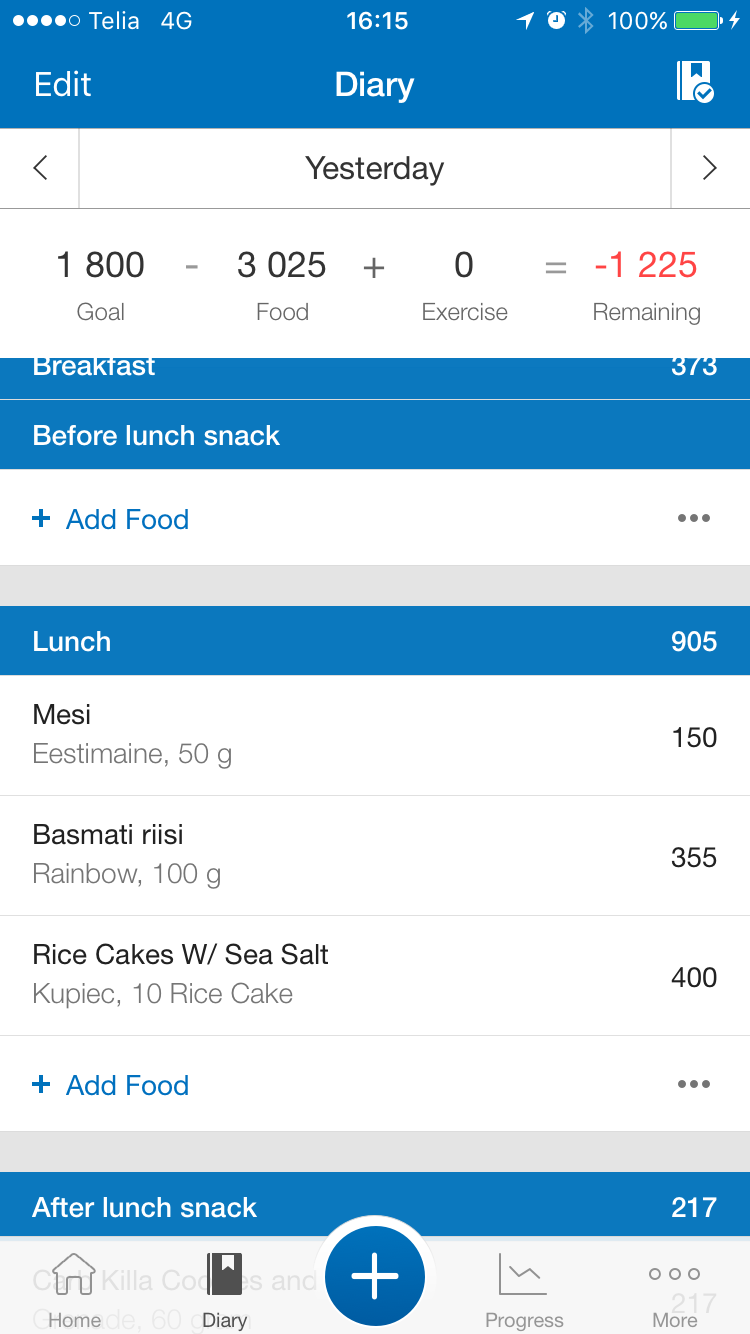Tap the complete diary bookmark icon
This screenshot has height=1334, width=750.
(x=694, y=82)
